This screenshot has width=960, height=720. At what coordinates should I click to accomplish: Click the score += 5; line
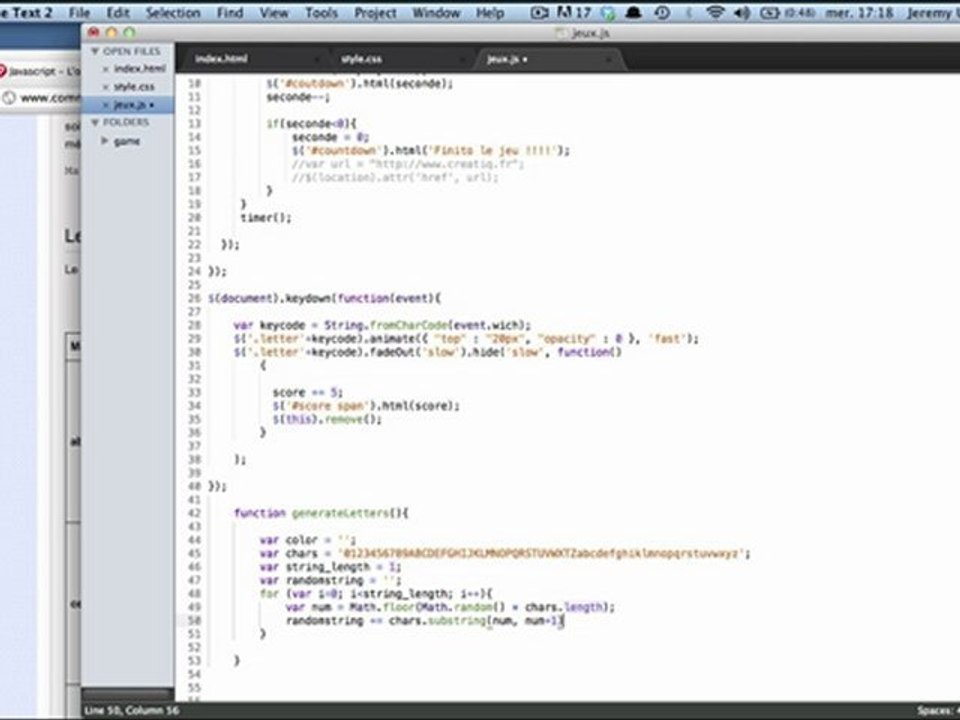point(308,392)
